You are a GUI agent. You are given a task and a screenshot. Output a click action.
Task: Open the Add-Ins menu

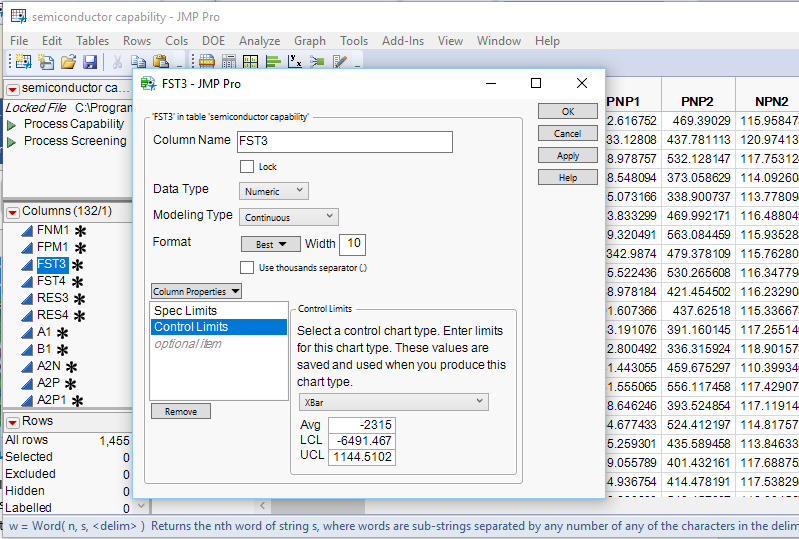click(x=403, y=41)
